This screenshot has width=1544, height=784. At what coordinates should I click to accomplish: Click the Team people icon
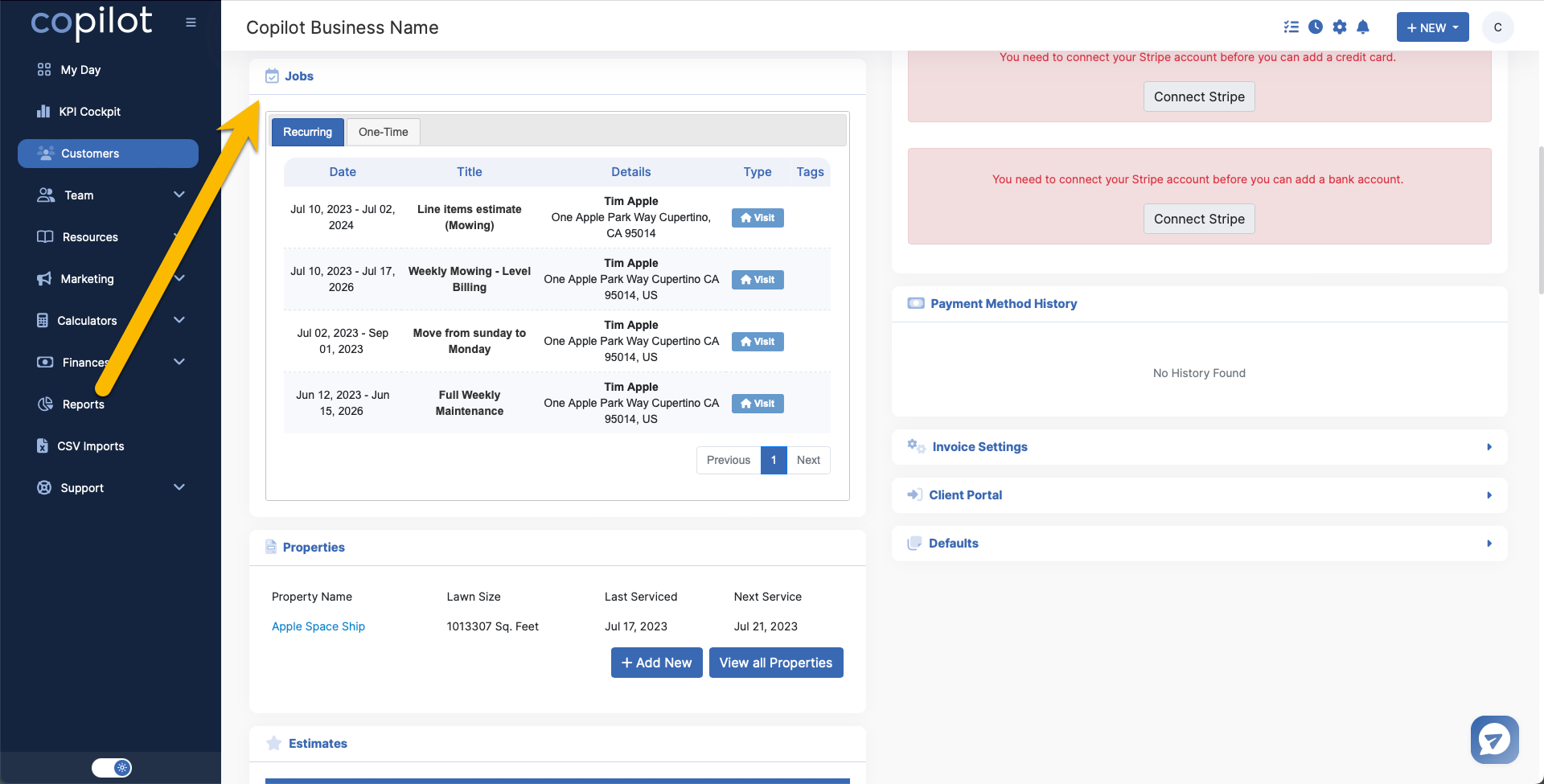[46, 195]
